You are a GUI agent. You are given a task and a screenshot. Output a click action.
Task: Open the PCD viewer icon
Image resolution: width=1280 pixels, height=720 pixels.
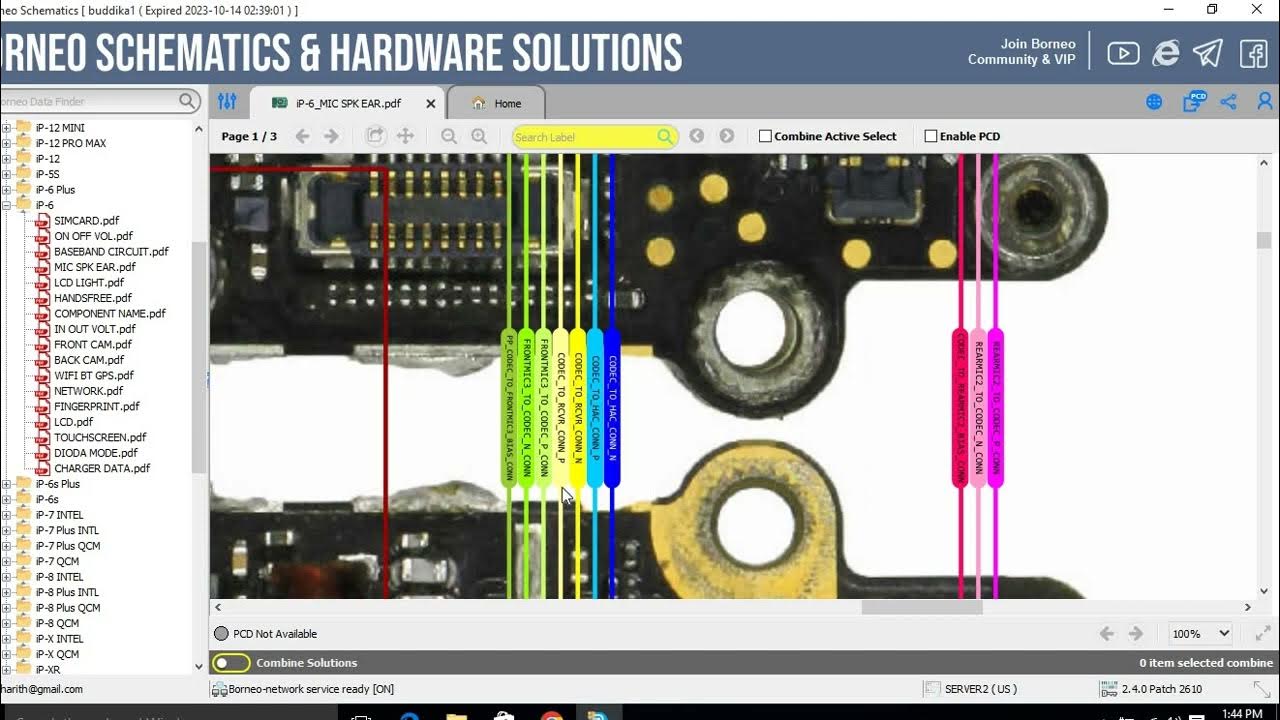(1194, 101)
